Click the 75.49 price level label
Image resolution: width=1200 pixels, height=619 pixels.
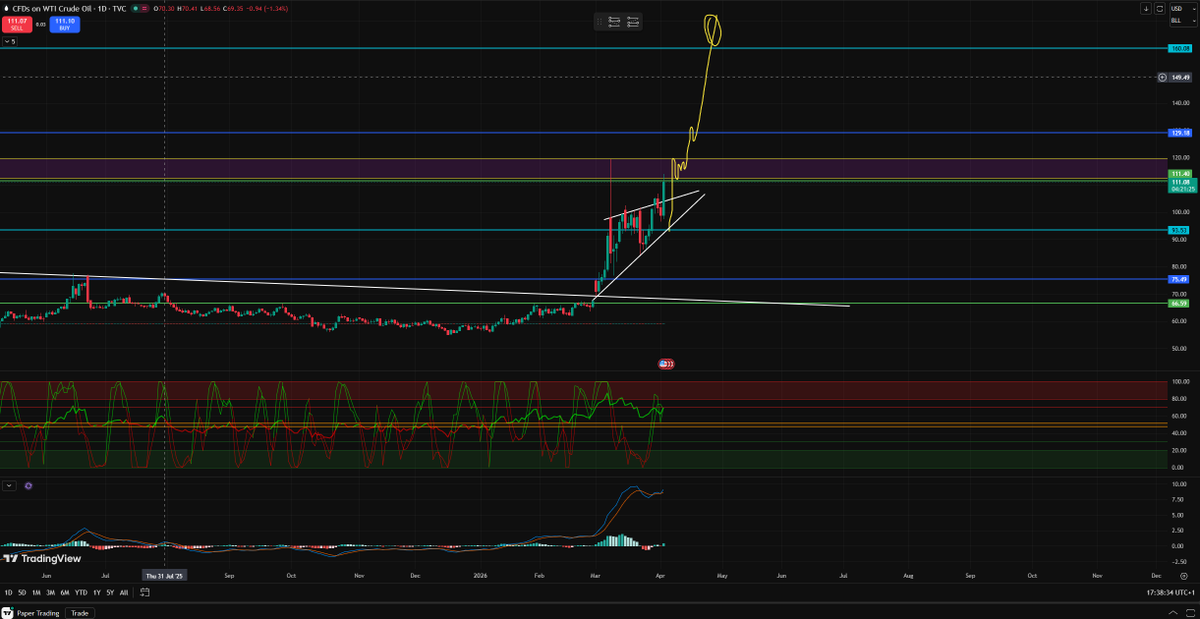pos(1180,280)
